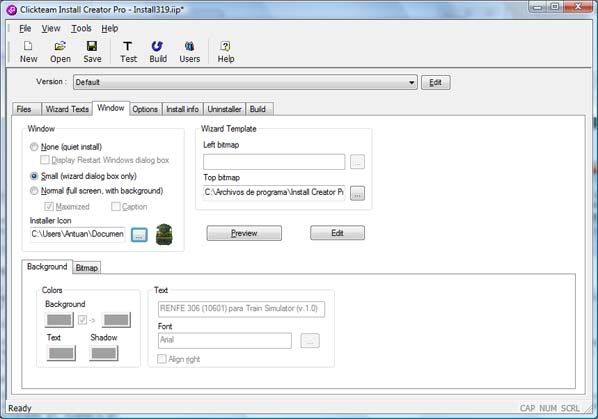
Task: Run the installer Test icon
Action: (128, 52)
